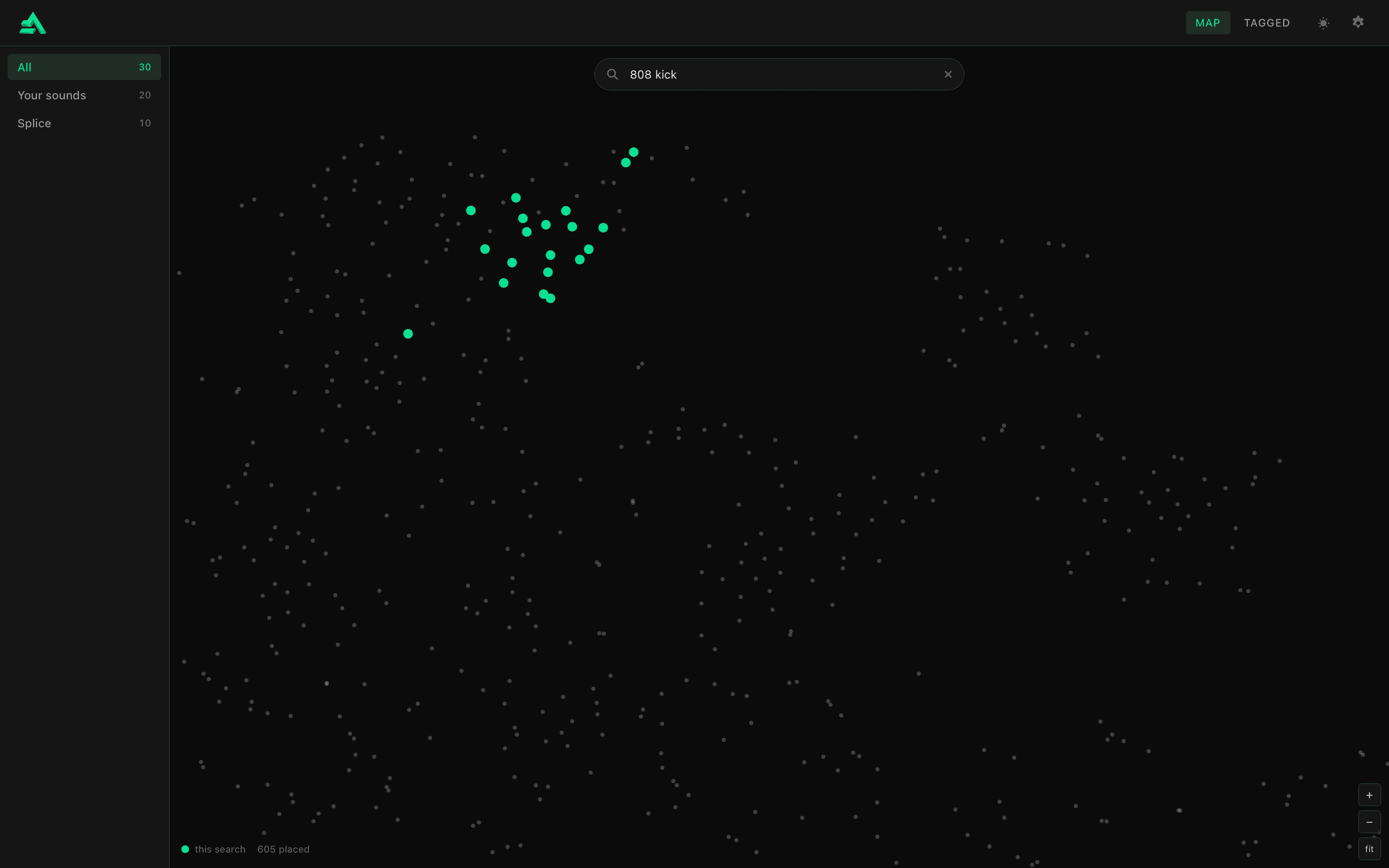Screen dimensions: 1389x868
Task: Switch to the TAGGED tab
Action: (1267, 23)
